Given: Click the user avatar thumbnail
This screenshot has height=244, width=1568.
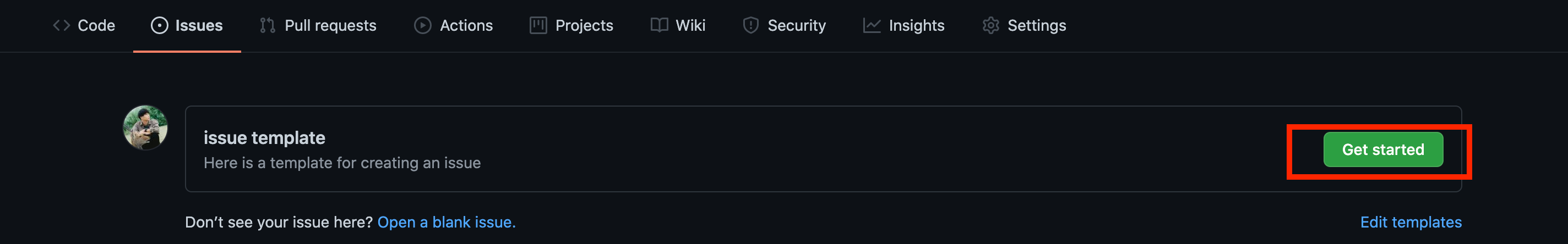Looking at the screenshot, I should pyautogui.click(x=145, y=127).
